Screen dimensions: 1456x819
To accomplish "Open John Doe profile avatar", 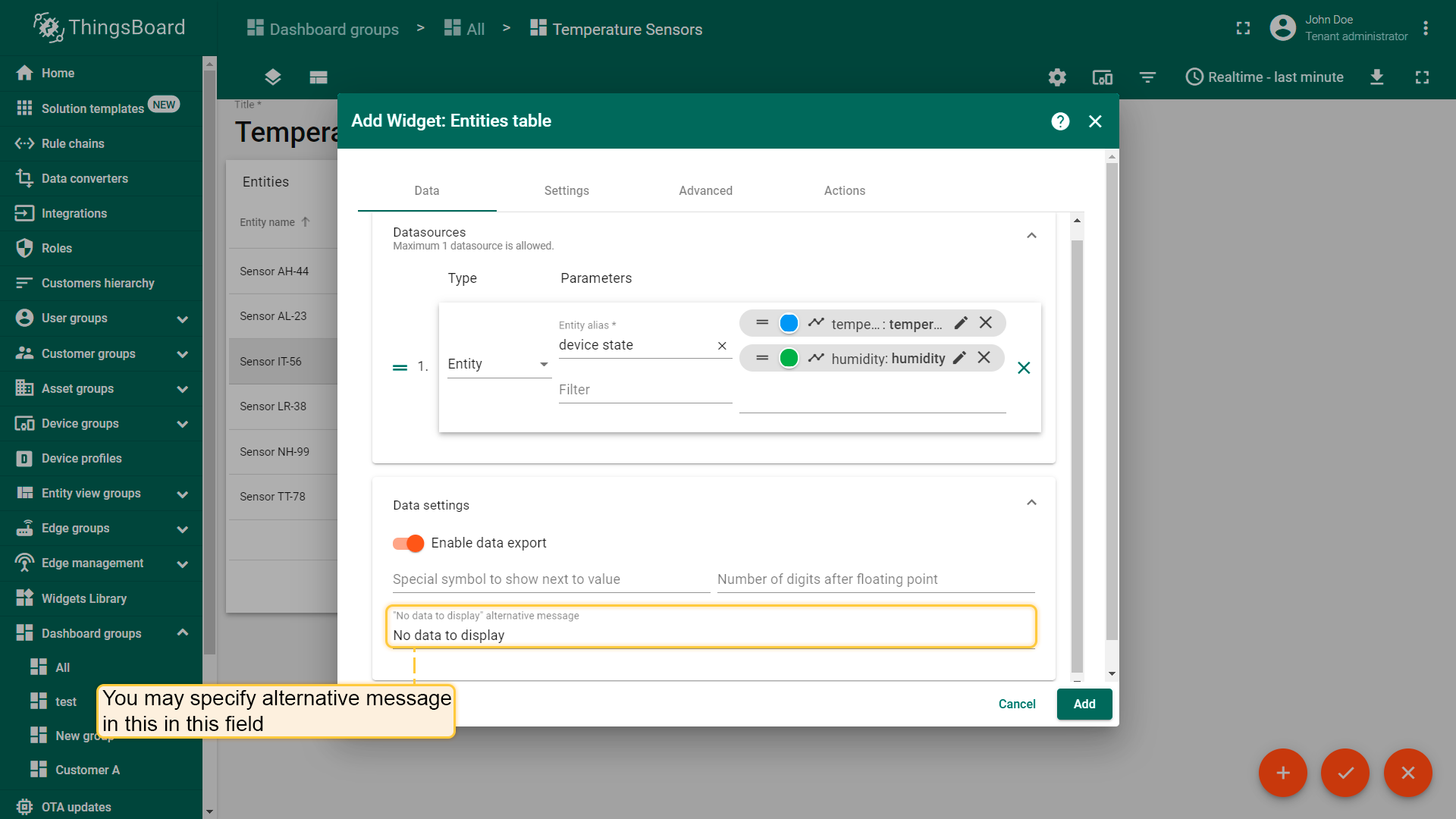I will point(1282,28).
